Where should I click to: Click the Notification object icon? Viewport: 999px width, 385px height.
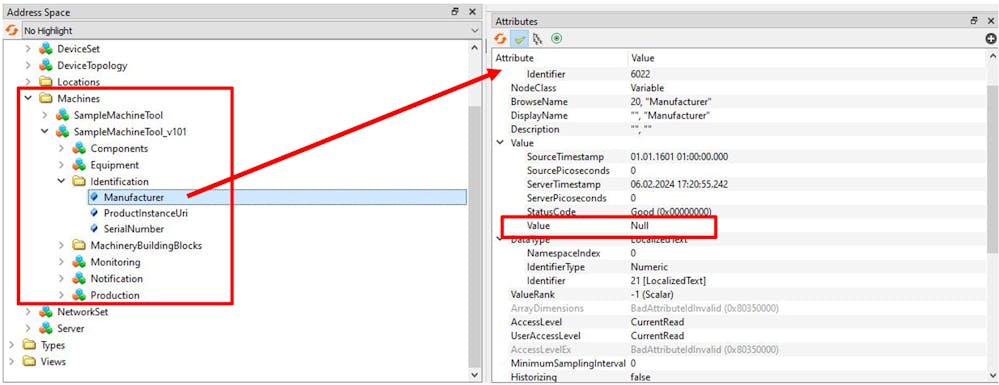78,279
